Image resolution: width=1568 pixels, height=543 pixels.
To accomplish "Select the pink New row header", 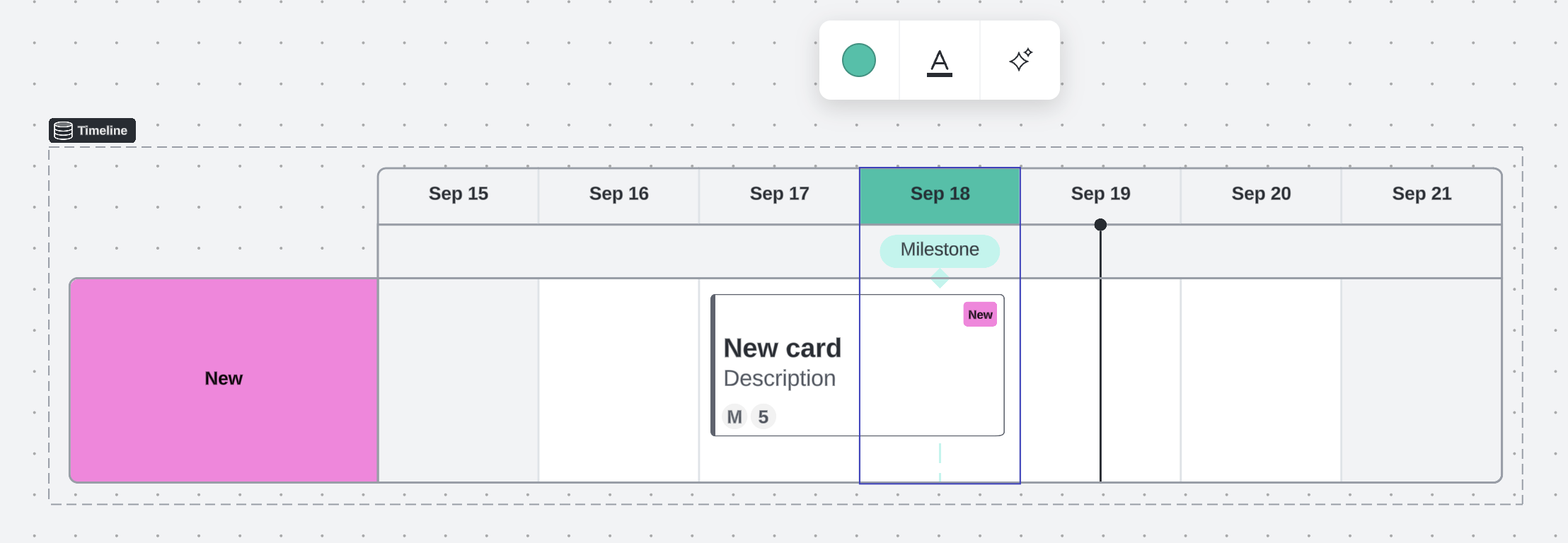I will coord(224,379).
